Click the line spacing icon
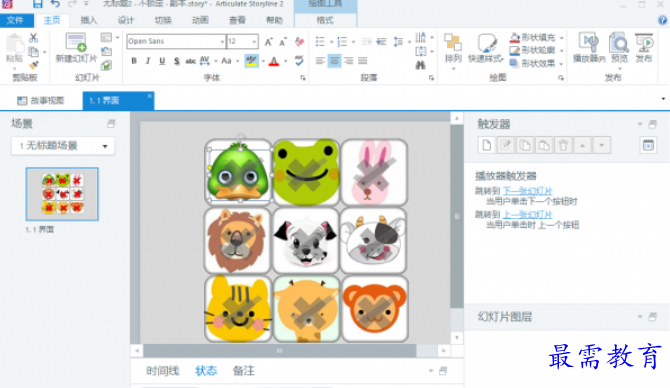 (398, 41)
